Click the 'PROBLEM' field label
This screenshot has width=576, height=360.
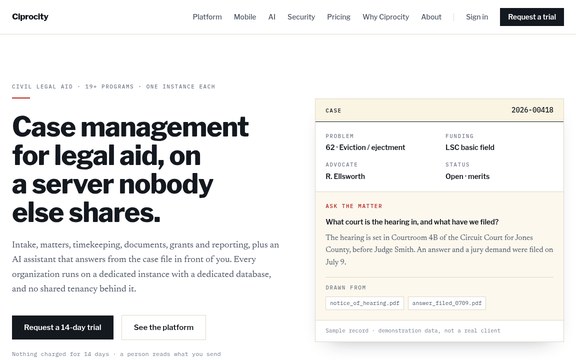[339, 136]
